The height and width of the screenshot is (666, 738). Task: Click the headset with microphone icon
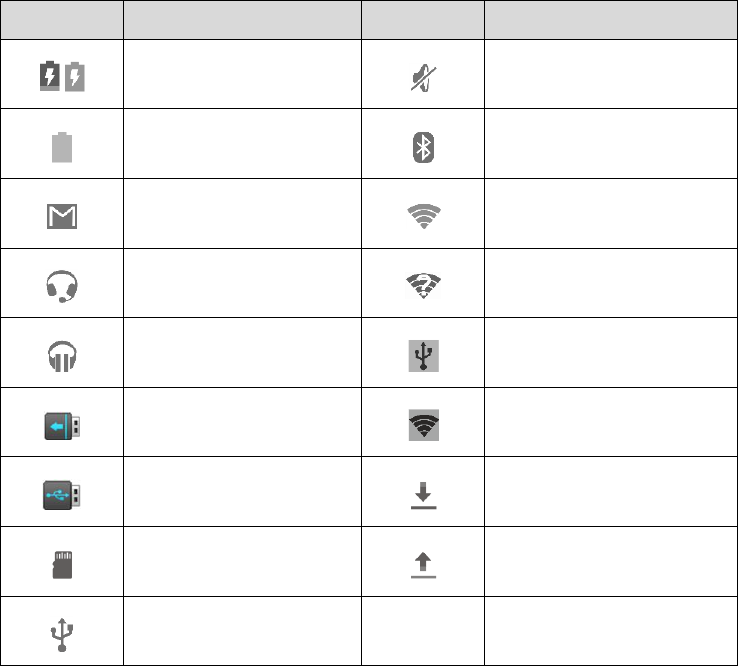[61, 286]
